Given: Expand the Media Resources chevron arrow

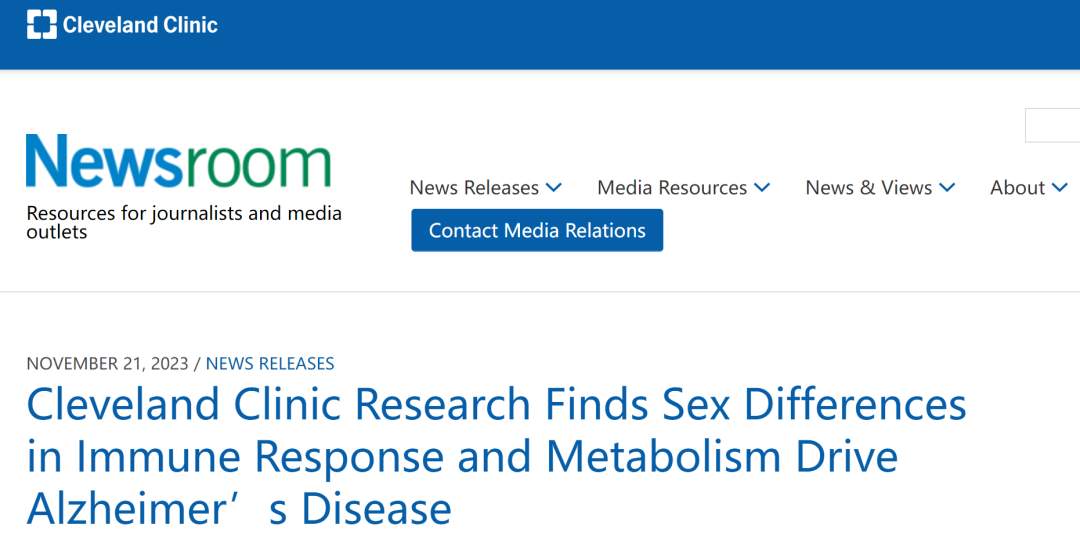Looking at the screenshot, I should pyautogui.click(x=762, y=188).
